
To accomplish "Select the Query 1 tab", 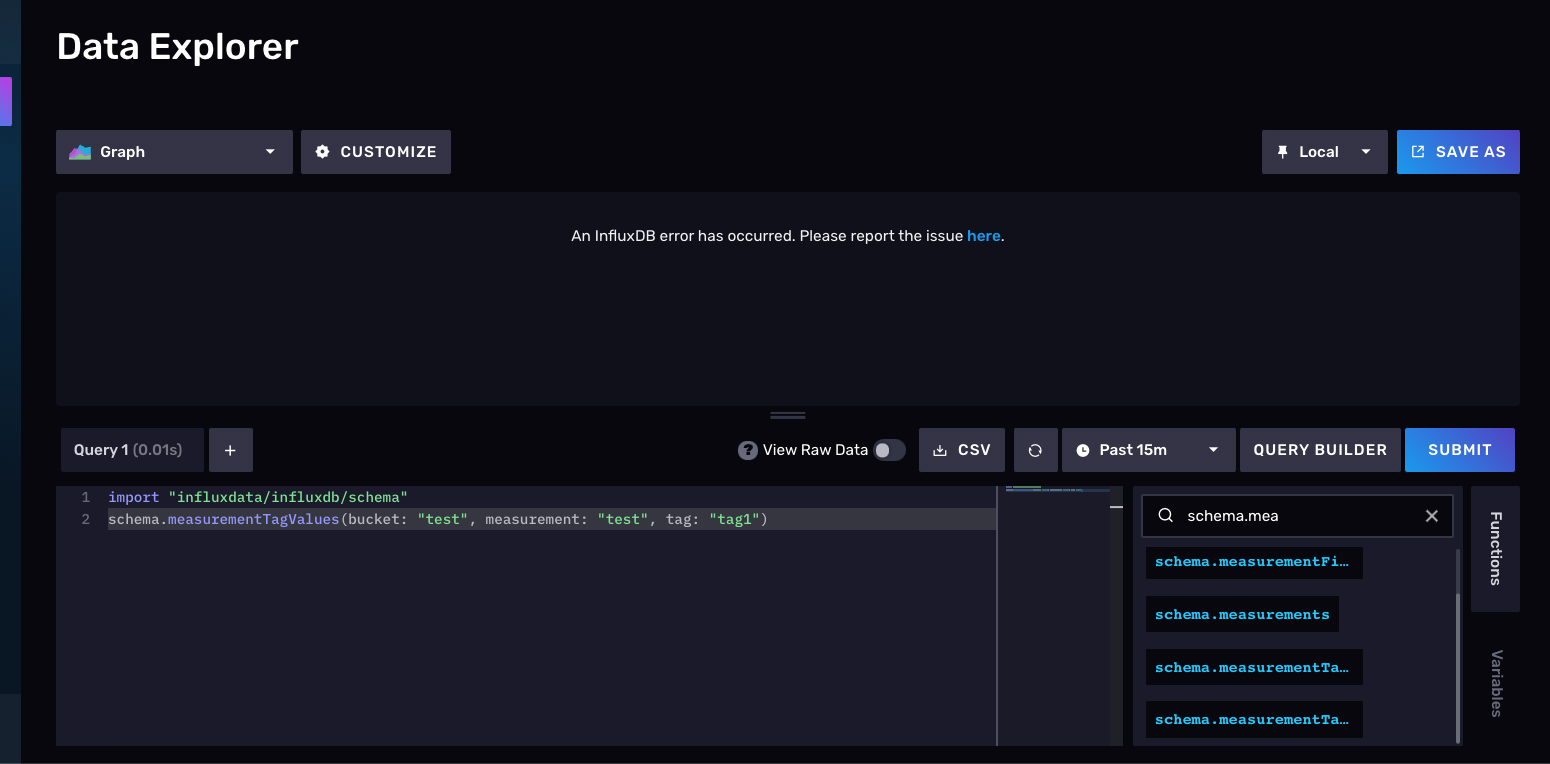I will click(x=131, y=449).
